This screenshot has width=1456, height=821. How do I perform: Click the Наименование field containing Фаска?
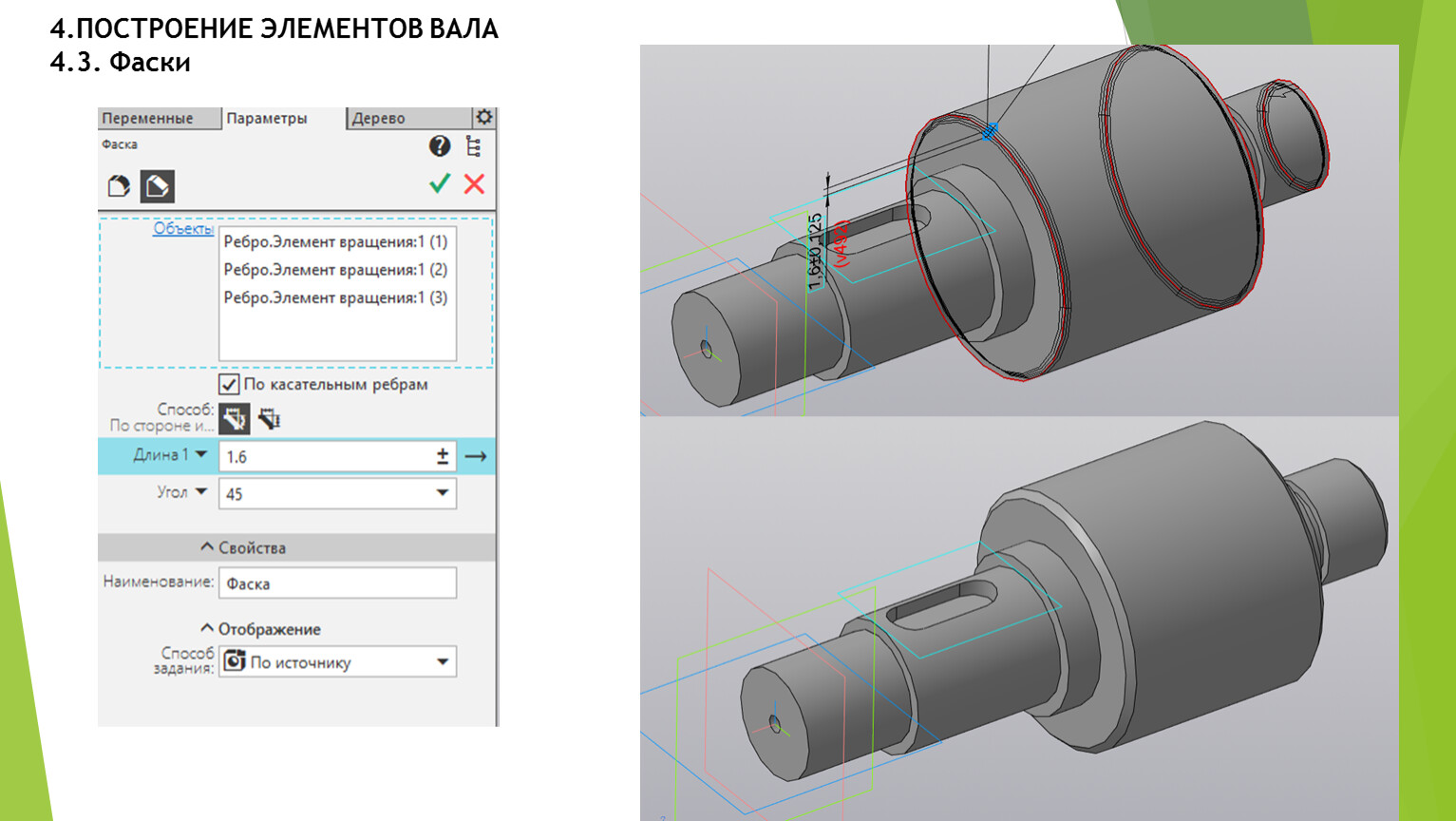tap(337, 583)
